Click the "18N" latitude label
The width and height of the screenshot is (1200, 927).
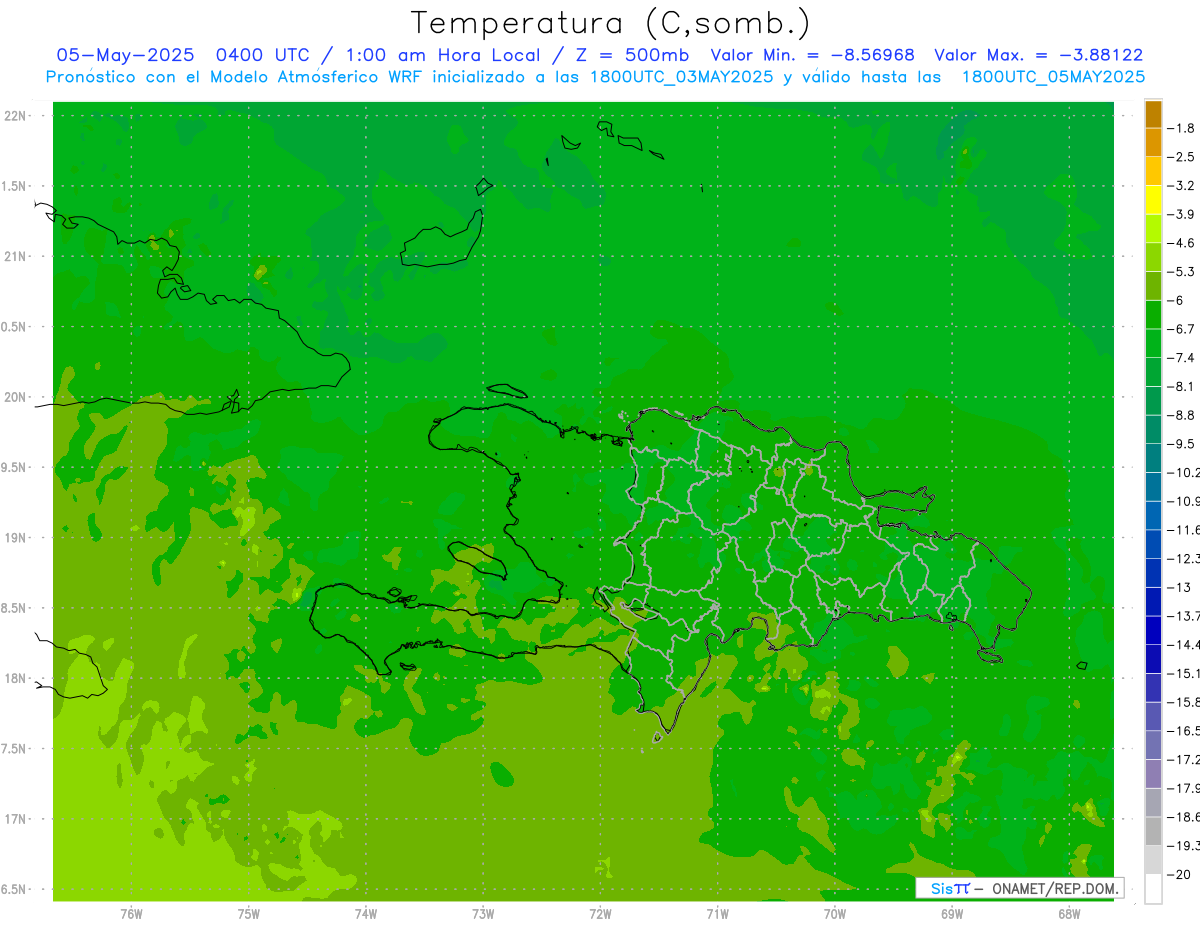[15, 679]
